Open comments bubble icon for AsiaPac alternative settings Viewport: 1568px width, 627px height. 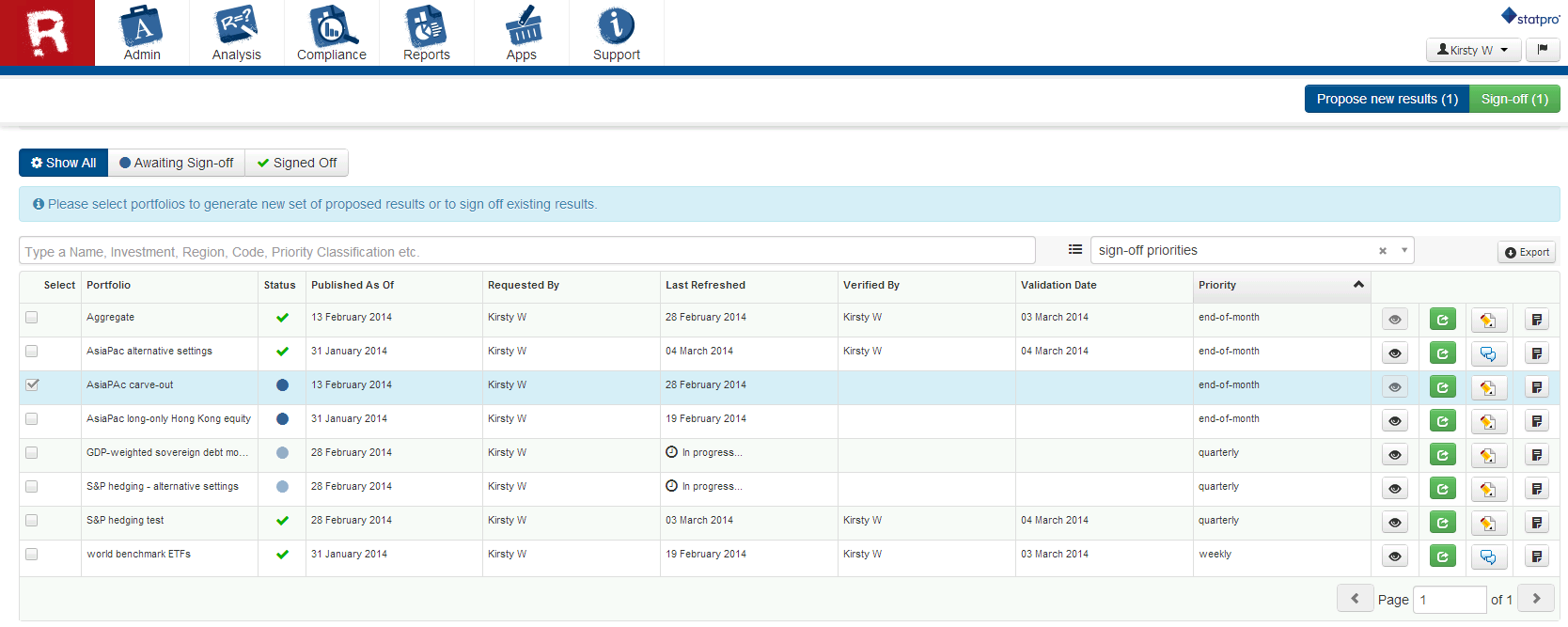(x=1488, y=353)
